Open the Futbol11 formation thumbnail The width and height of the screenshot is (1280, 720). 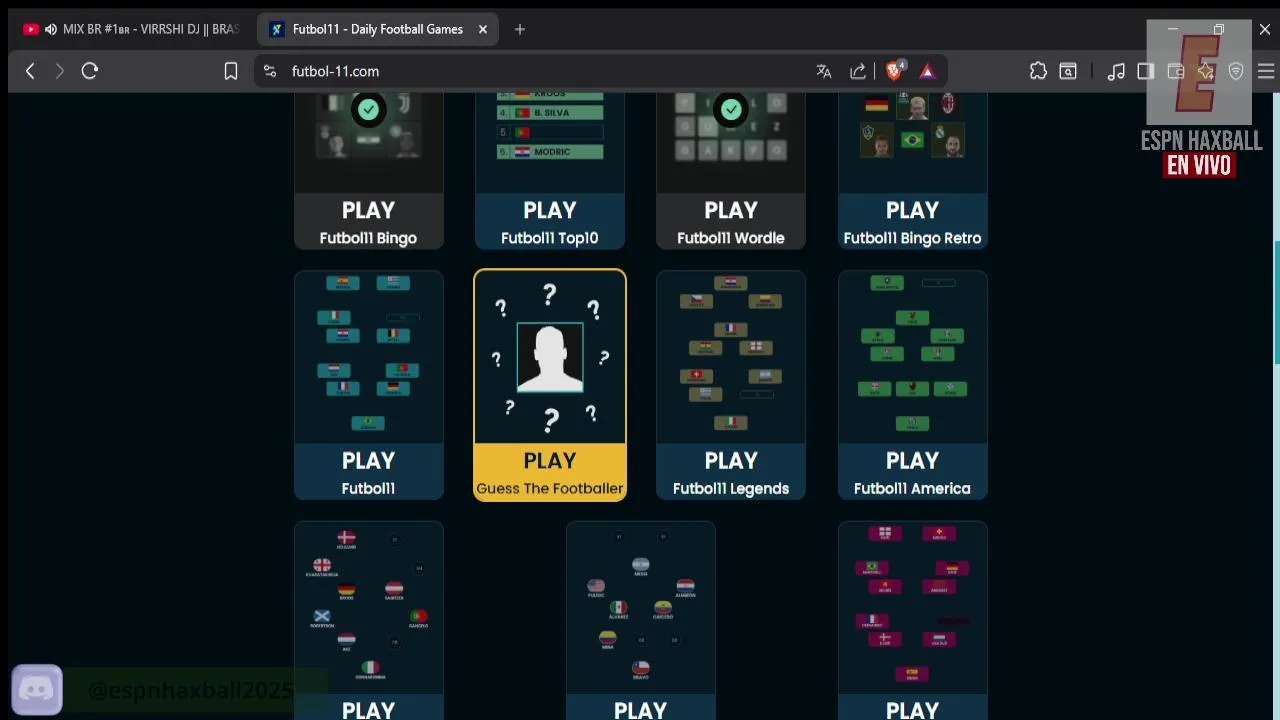pyautogui.click(x=368, y=357)
